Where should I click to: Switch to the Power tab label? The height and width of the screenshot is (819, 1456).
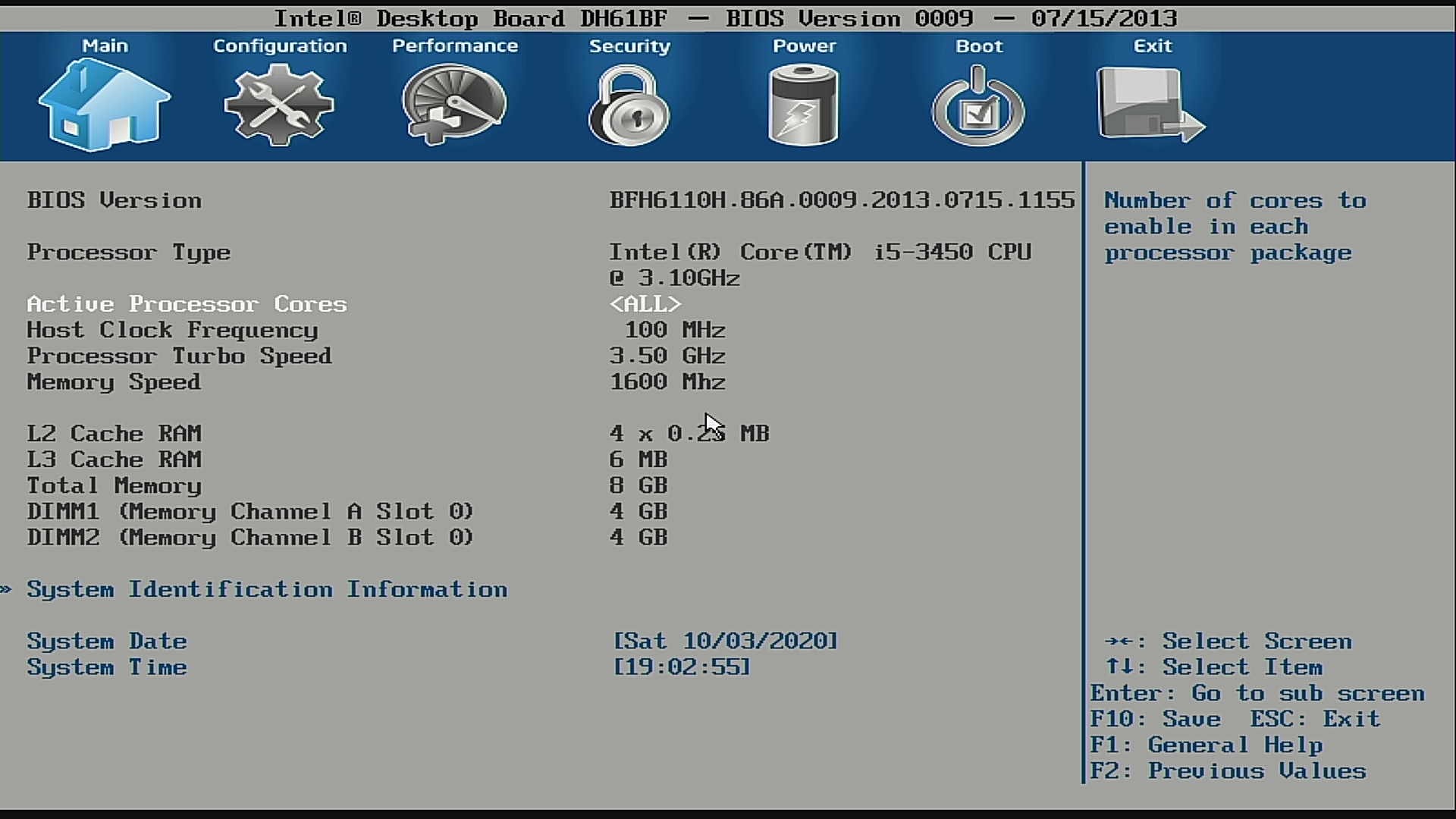(x=804, y=46)
